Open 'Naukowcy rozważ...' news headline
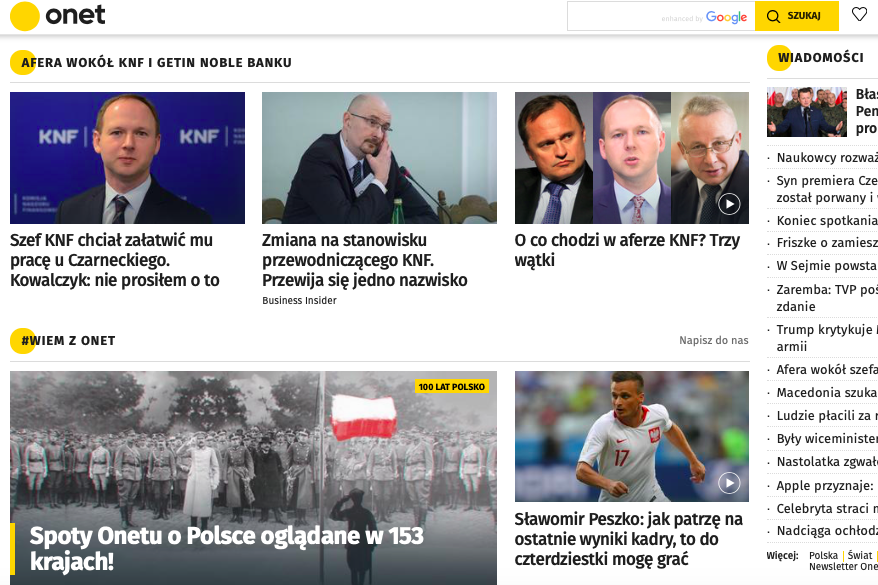The image size is (878, 585). pos(826,158)
